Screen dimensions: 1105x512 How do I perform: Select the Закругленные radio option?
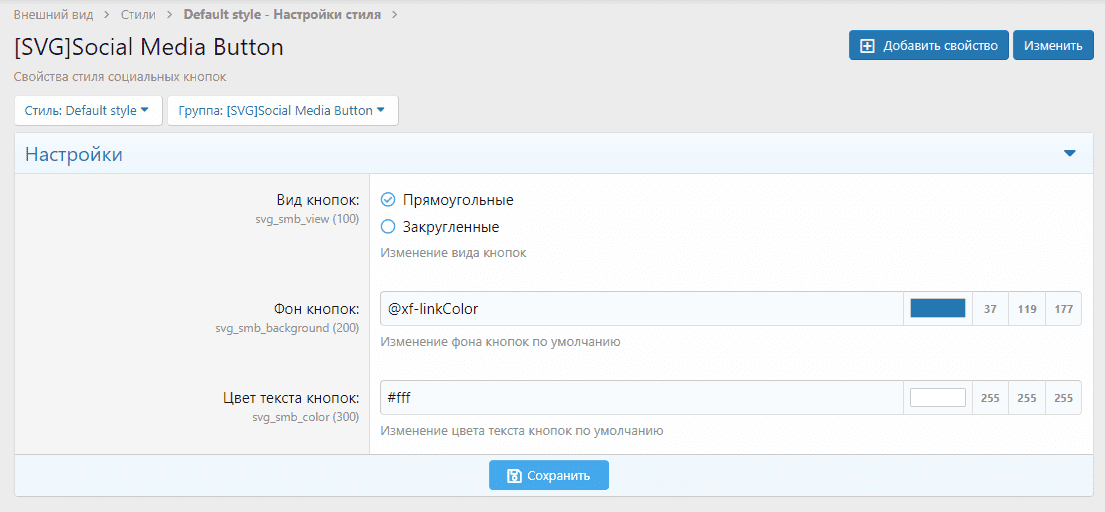coord(388,227)
